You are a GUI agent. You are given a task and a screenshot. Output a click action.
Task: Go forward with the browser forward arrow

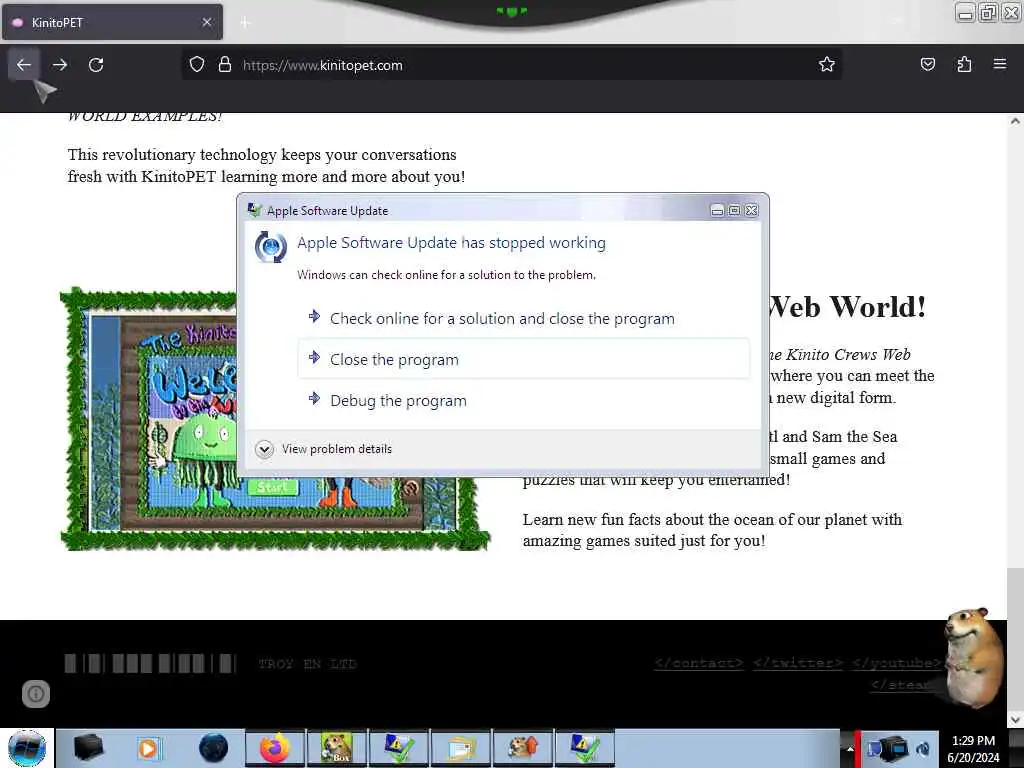(60, 65)
